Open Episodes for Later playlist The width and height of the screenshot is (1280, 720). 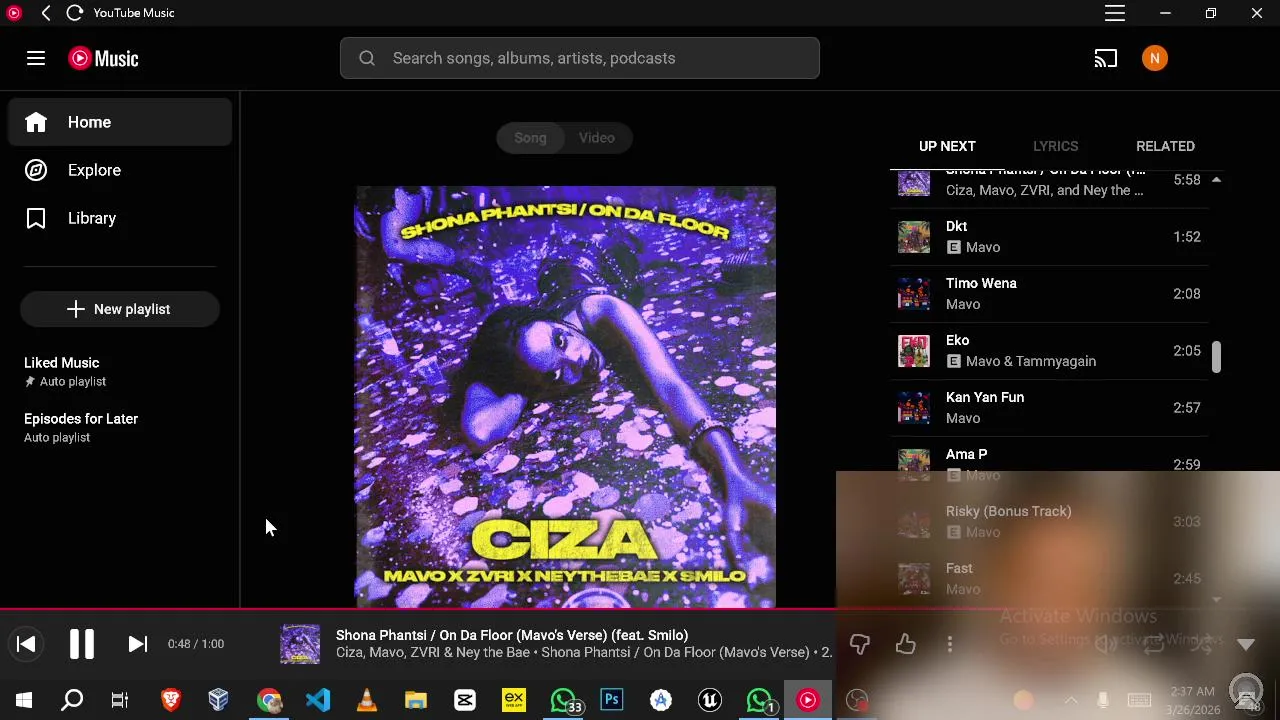120,427
